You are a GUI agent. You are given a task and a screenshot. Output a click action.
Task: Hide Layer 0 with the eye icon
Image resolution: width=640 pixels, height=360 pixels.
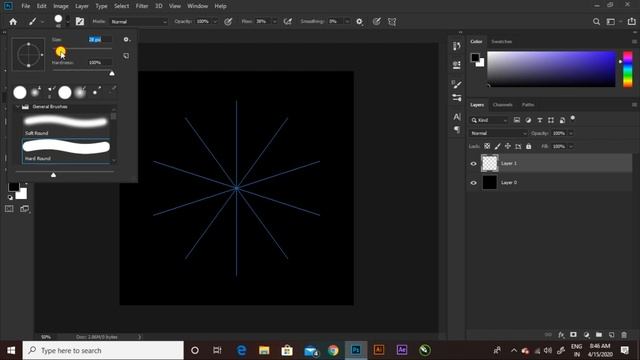473,183
